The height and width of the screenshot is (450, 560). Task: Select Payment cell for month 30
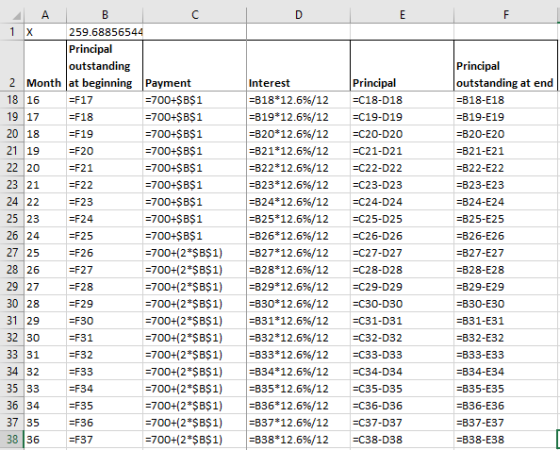(x=195, y=338)
